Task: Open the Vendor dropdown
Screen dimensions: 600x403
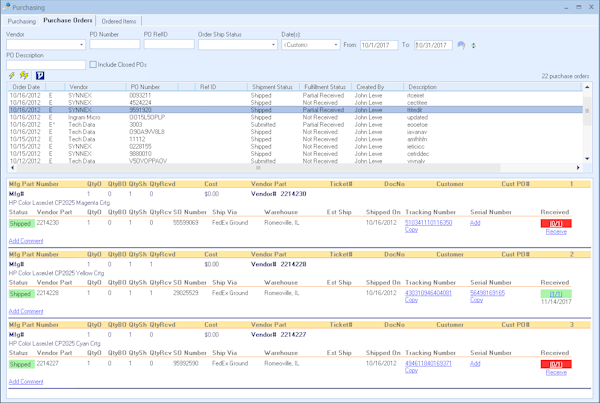Action: click(x=81, y=45)
